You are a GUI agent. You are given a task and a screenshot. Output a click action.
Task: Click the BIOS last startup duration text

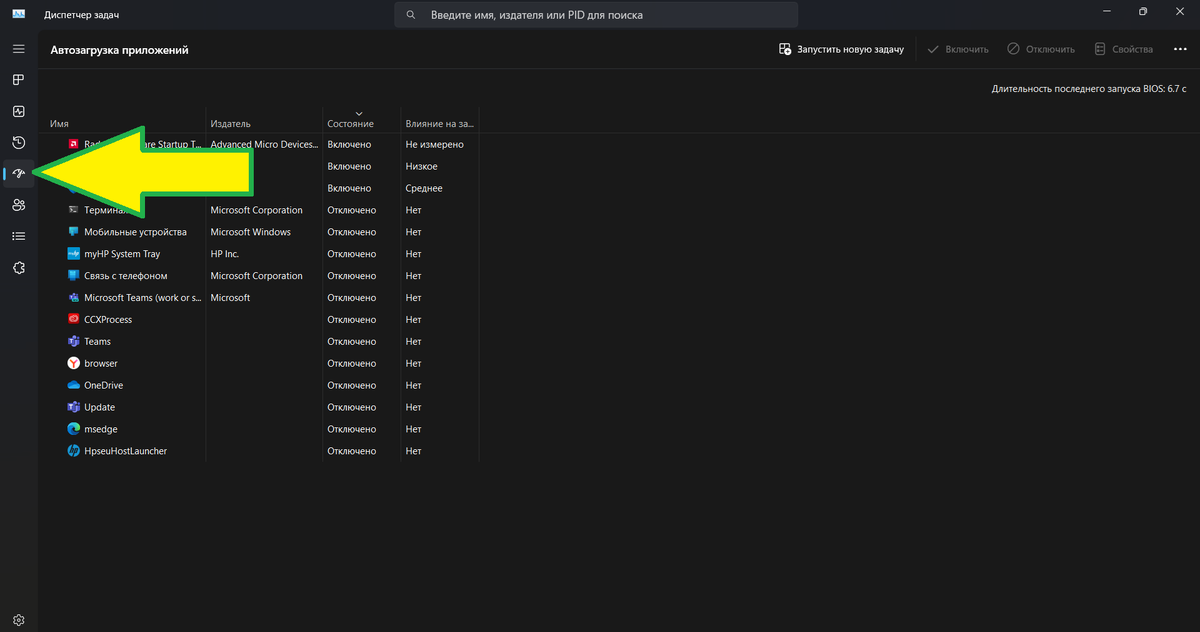[1088, 89]
